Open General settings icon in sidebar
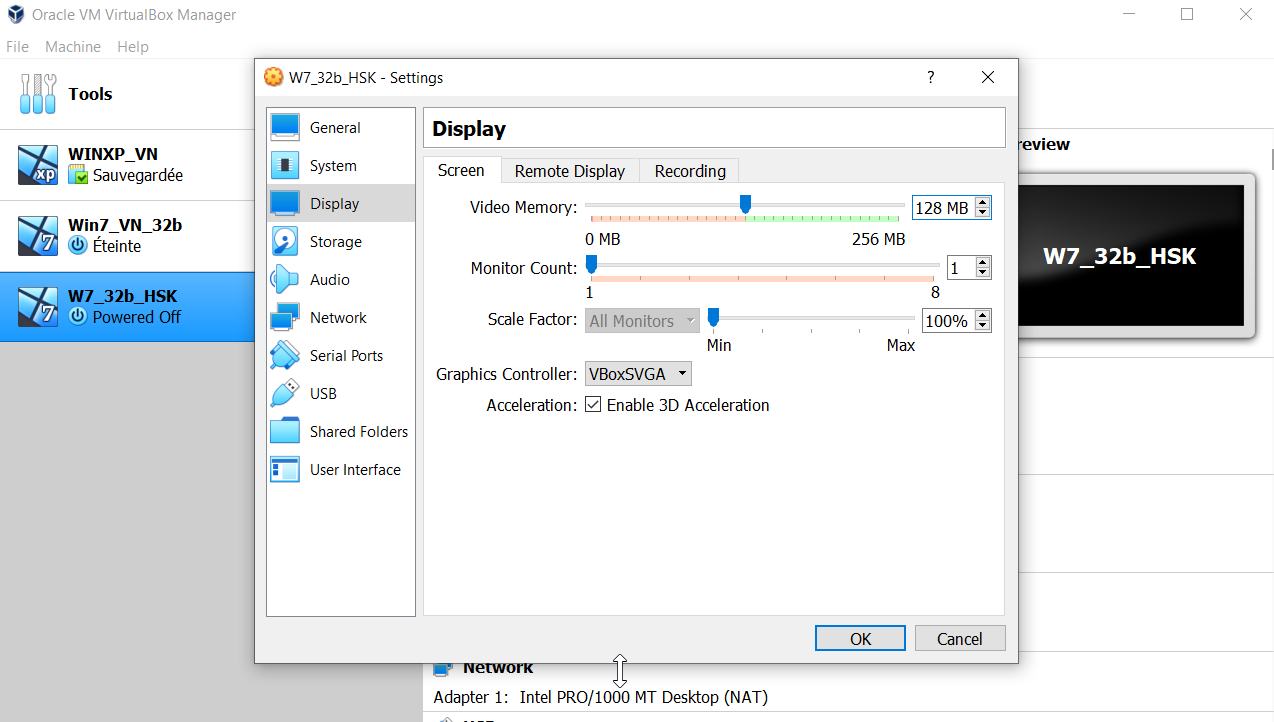Viewport: 1274px width, 722px height. coord(285,127)
